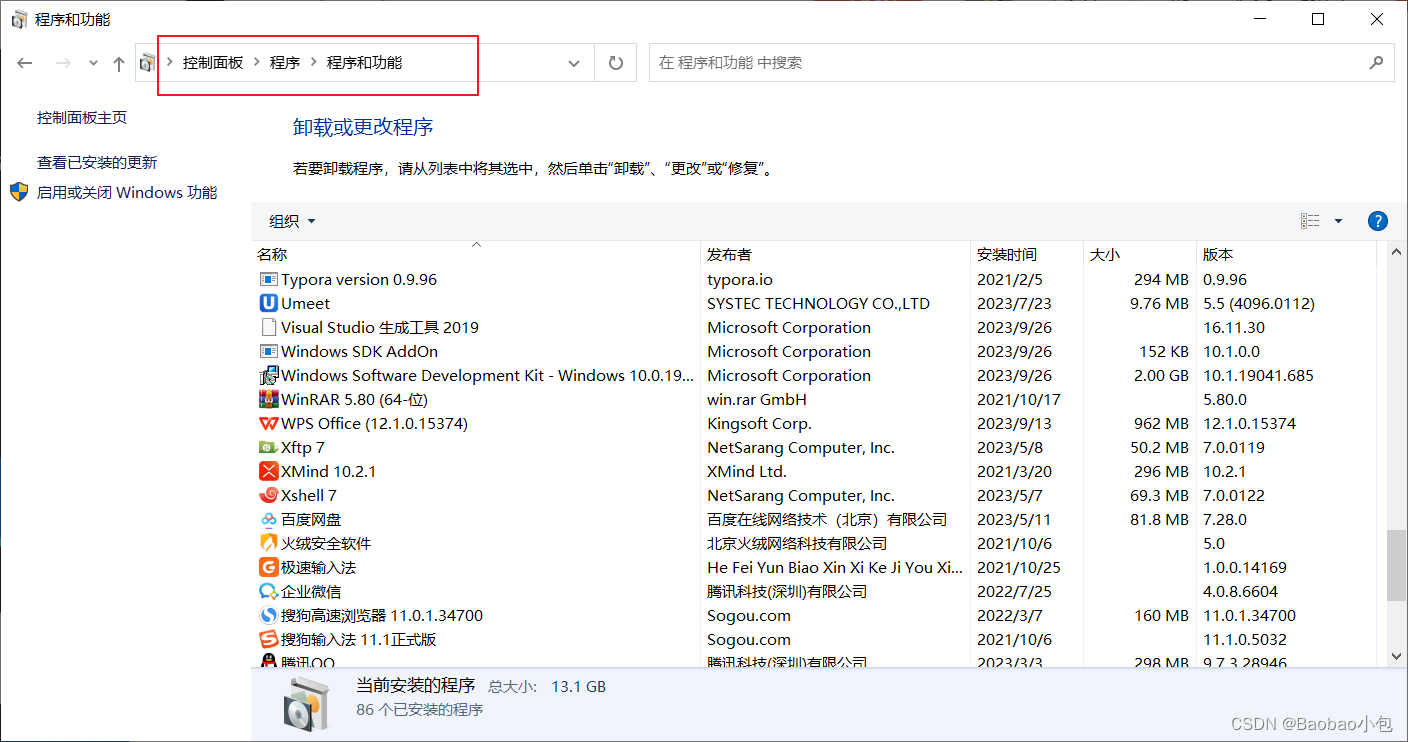Click the shield icon beside 启用或关闭 Windows 功能
The image size is (1408, 742).
click(x=19, y=192)
